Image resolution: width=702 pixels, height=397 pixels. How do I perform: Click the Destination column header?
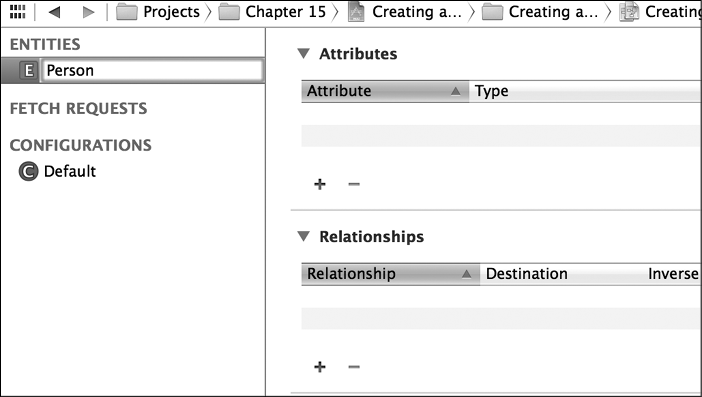tap(526, 274)
